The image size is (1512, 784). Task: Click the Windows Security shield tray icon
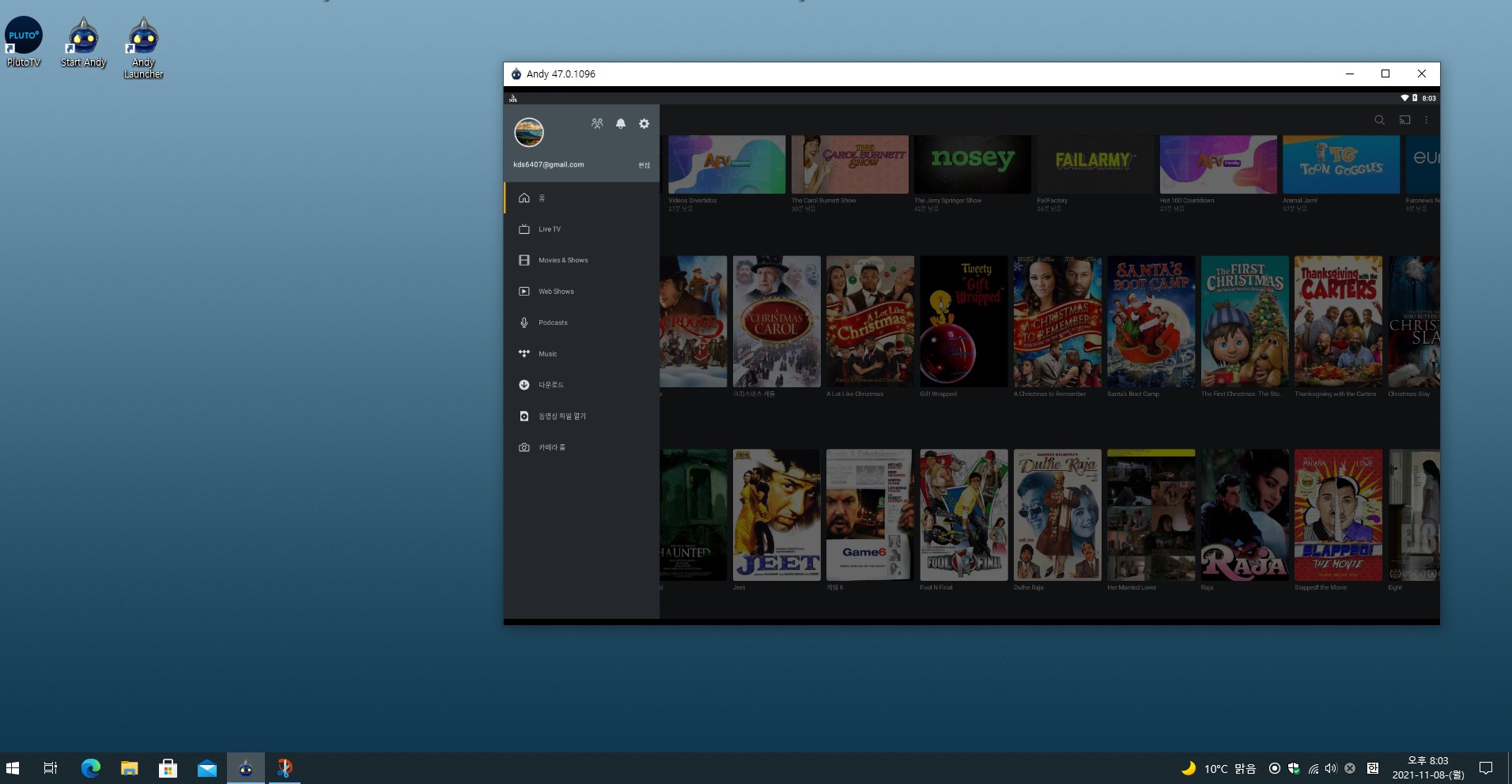[1294, 768]
